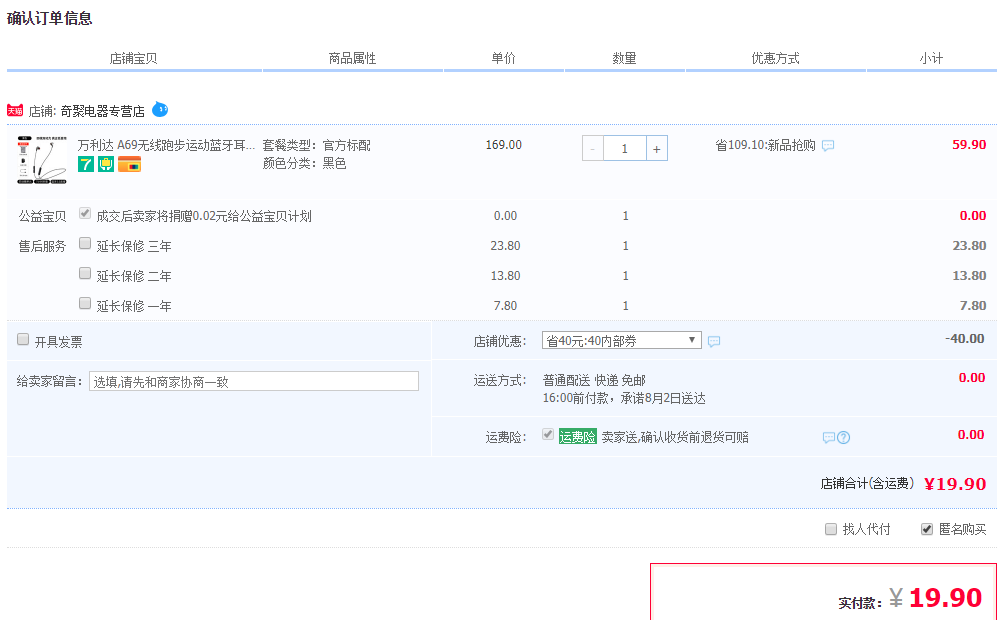
Task: Click the 商品属性 column header
Action: pos(352,58)
